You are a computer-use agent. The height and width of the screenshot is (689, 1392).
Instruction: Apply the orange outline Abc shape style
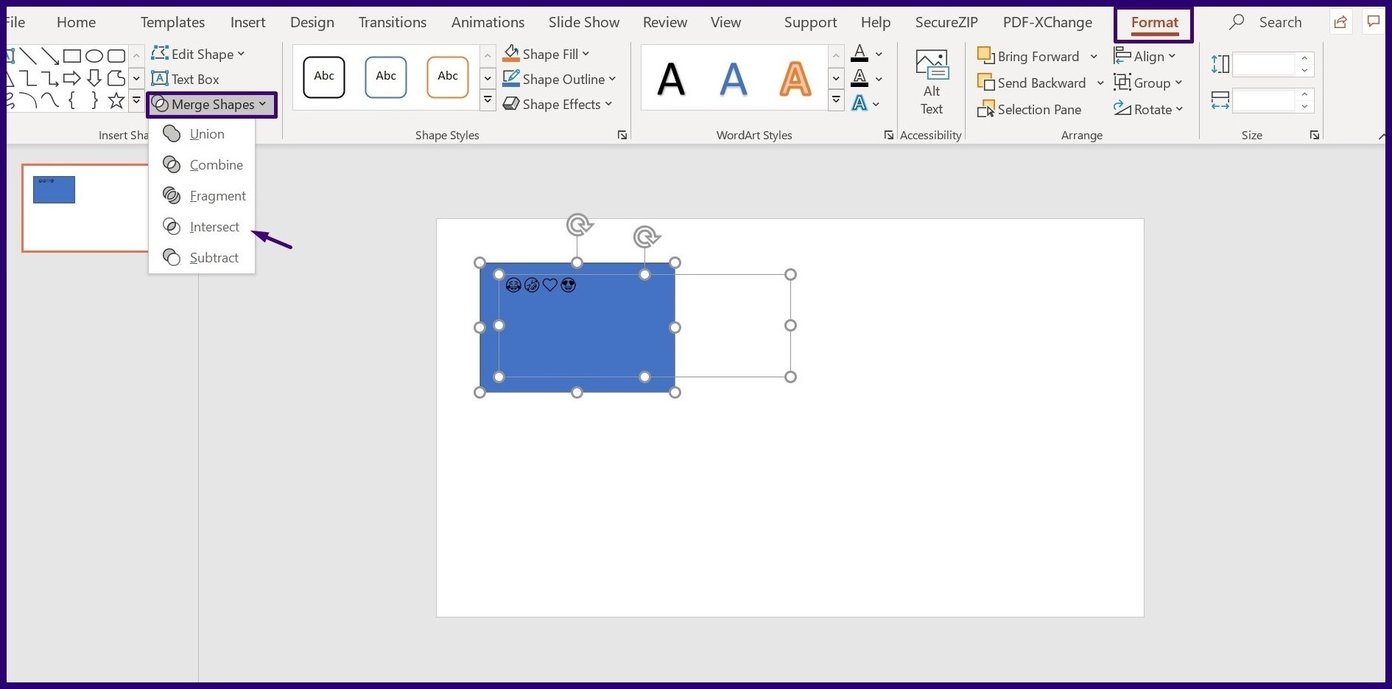point(448,77)
